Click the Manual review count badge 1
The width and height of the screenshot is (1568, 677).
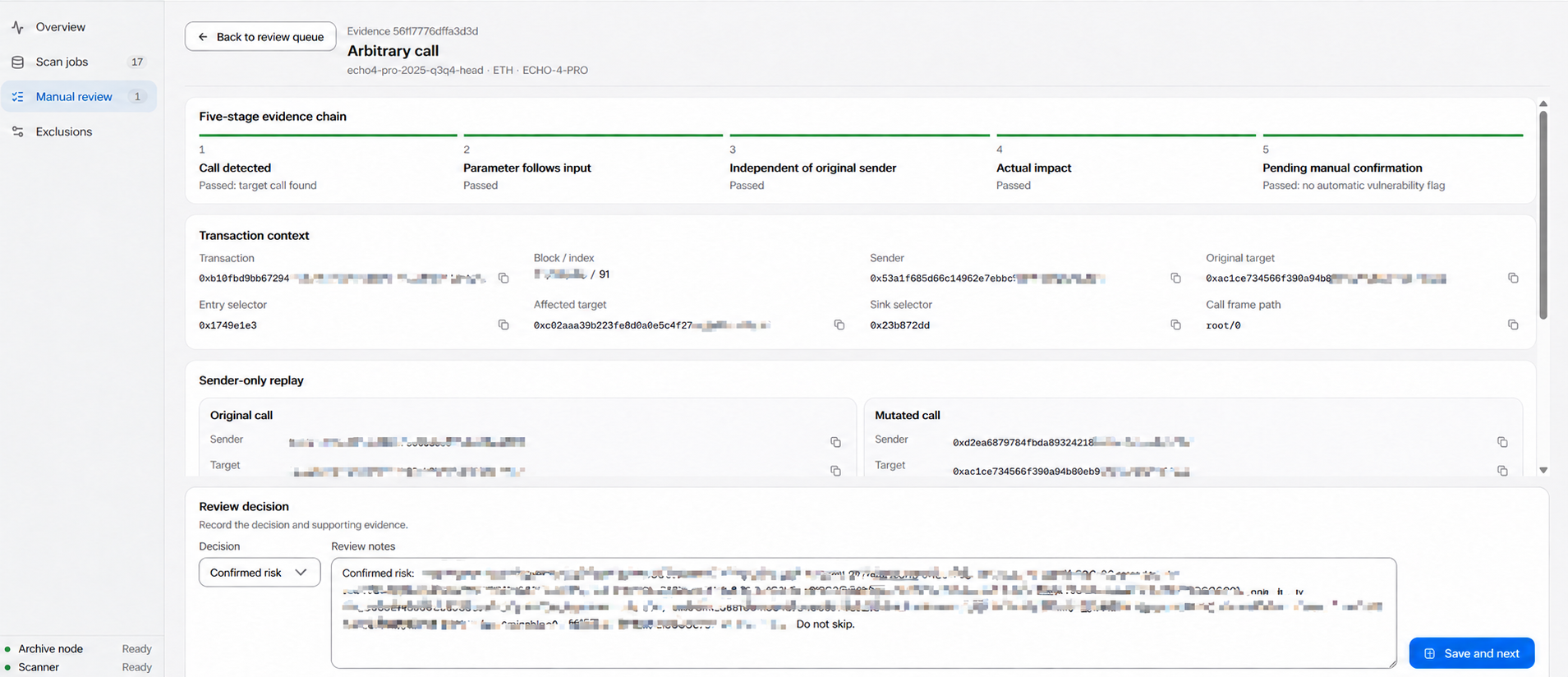point(137,97)
